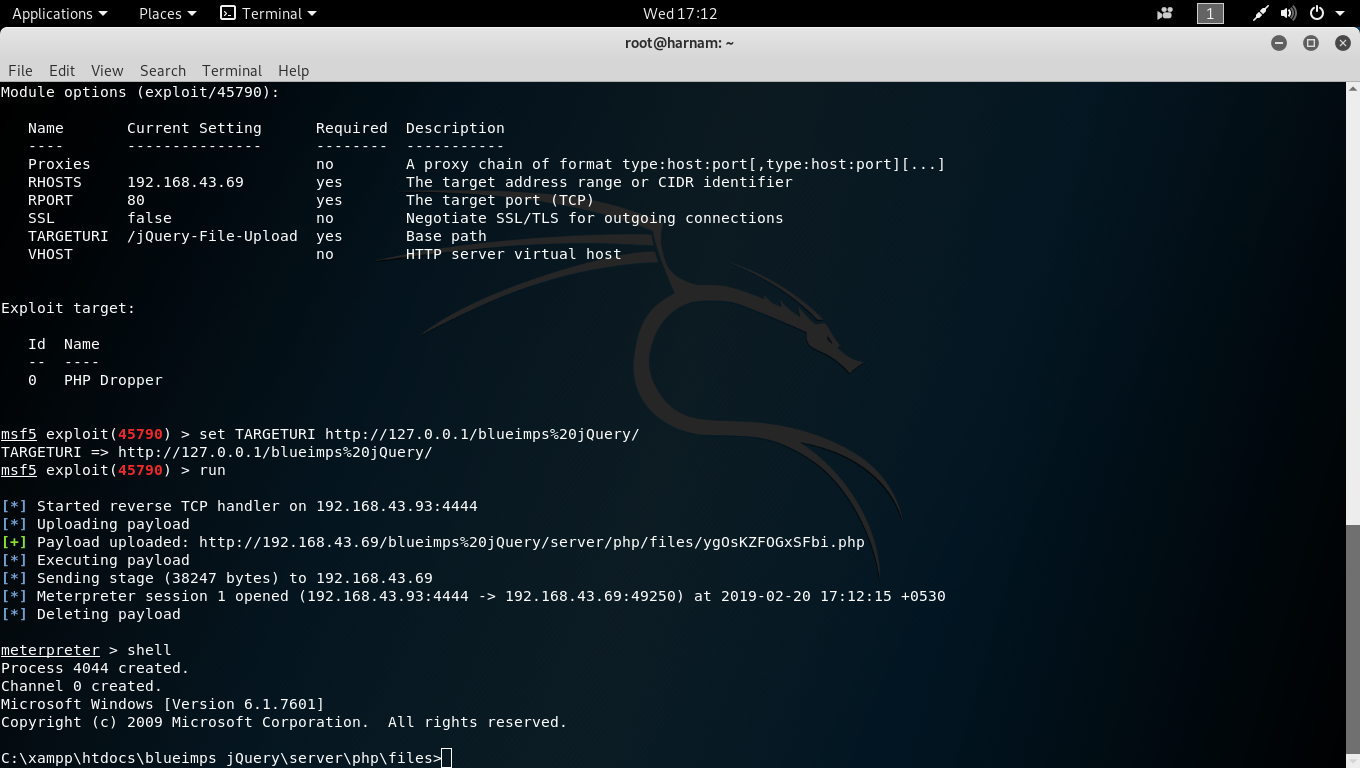Click the 'Channel 0 created.' line
The width and height of the screenshot is (1360, 768).
(81, 686)
